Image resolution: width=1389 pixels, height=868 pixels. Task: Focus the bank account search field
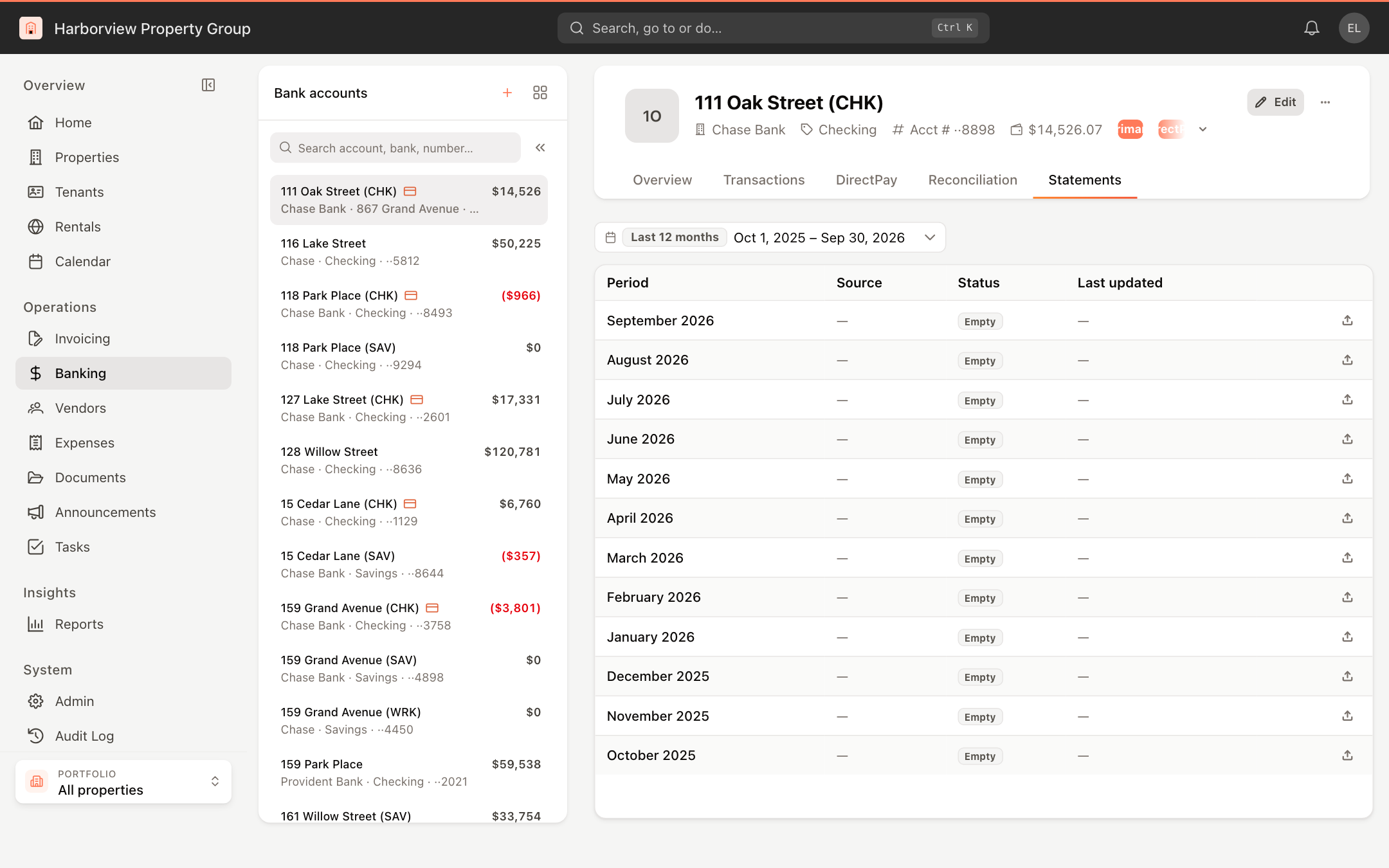tap(395, 148)
